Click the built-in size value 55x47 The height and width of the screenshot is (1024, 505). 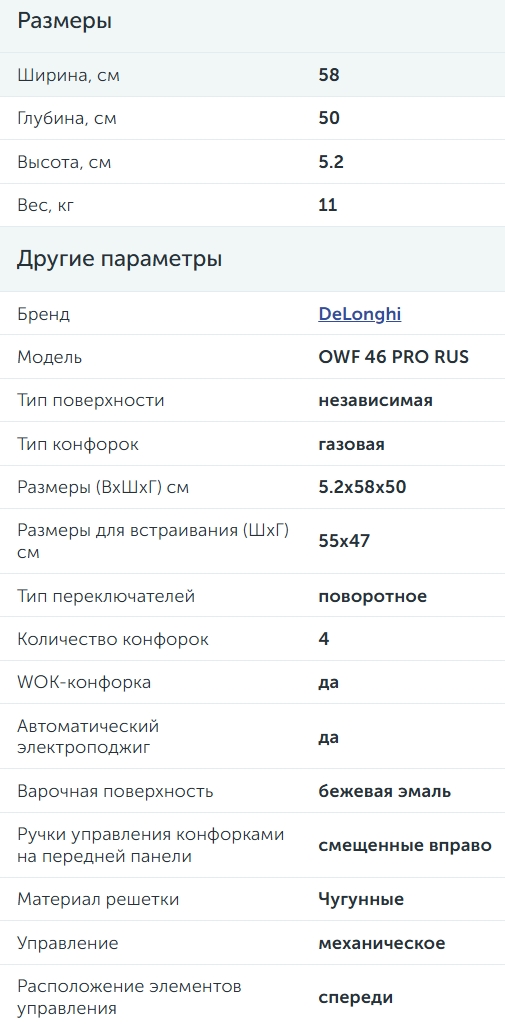coord(344,541)
